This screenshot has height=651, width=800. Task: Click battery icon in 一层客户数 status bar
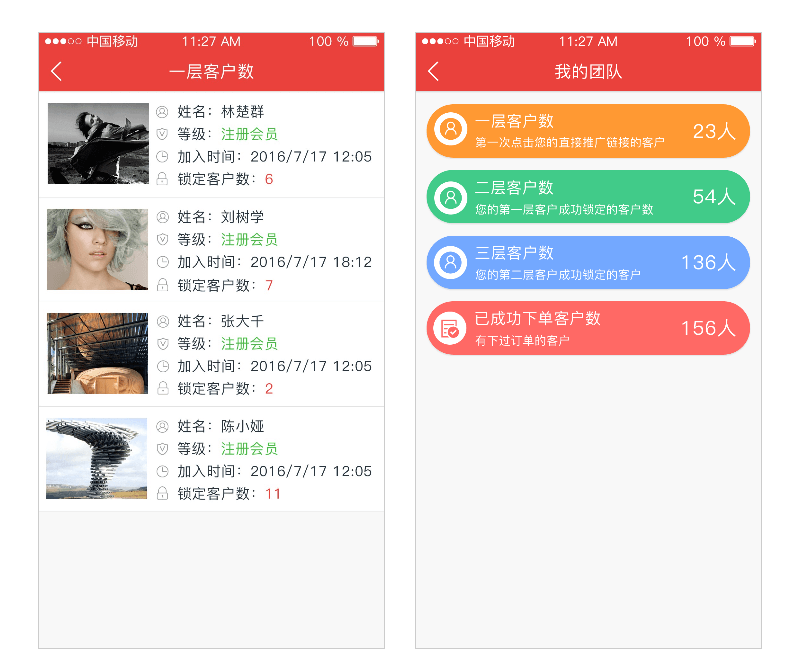(x=366, y=41)
